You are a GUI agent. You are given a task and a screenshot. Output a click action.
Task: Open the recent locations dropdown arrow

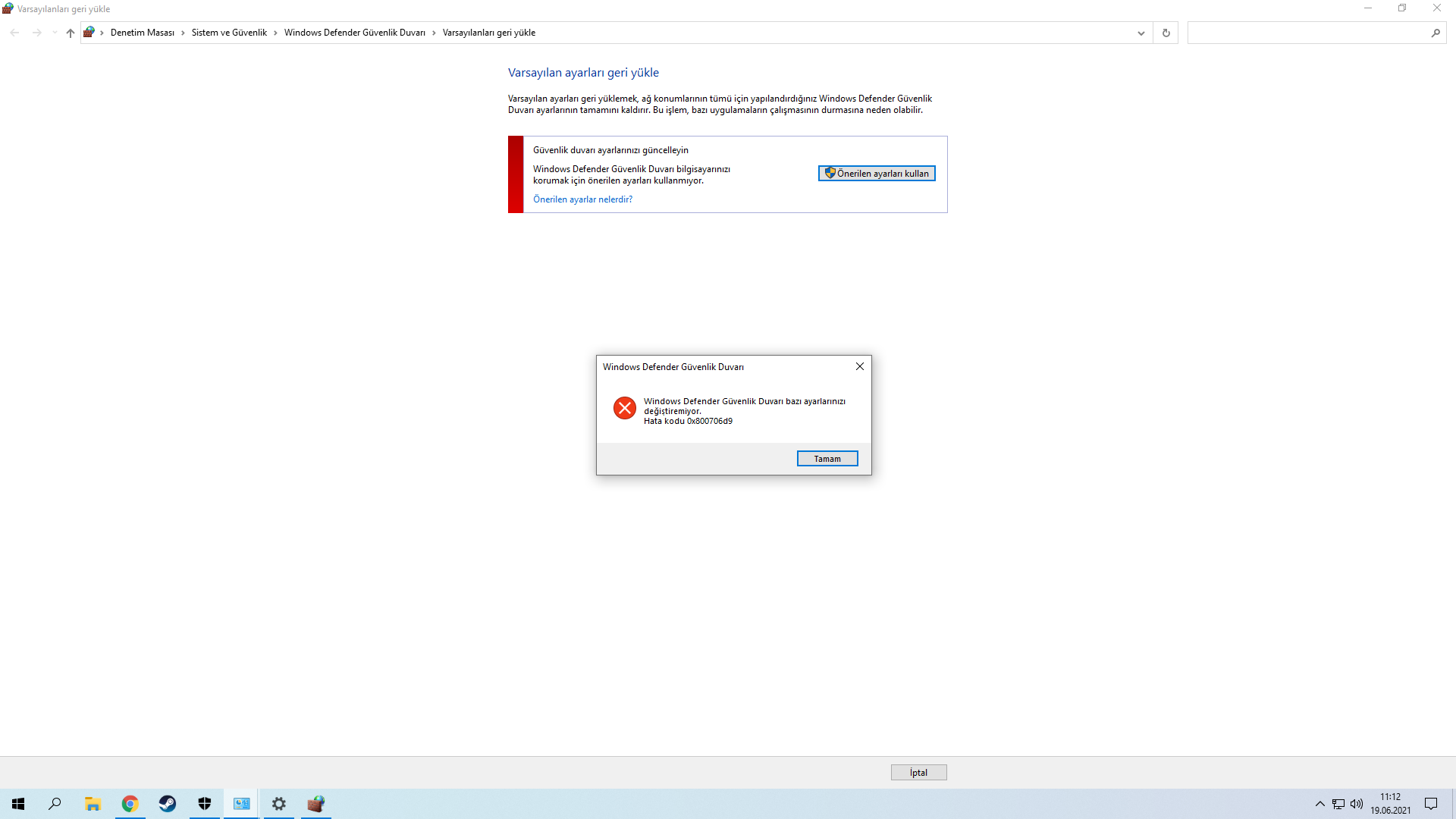(55, 33)
